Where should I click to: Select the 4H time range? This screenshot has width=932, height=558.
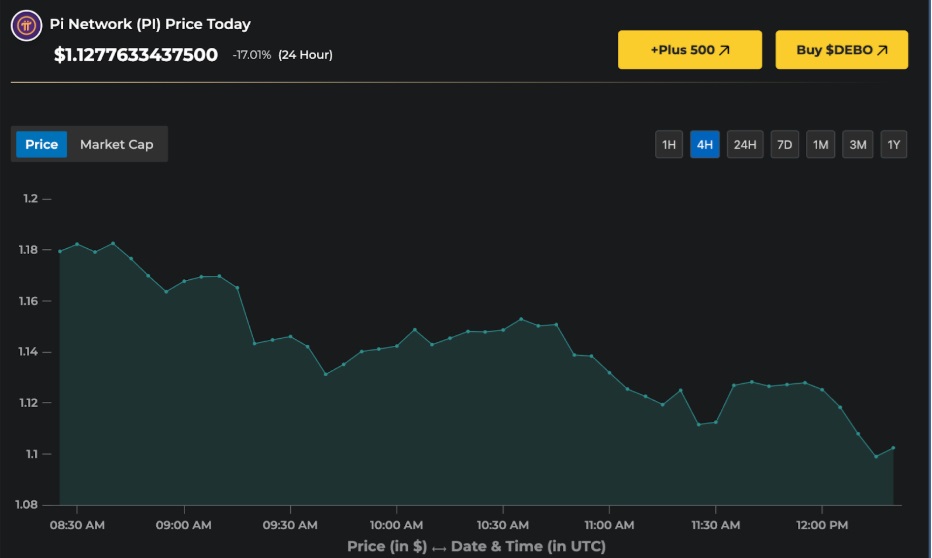tap(705, 145)
